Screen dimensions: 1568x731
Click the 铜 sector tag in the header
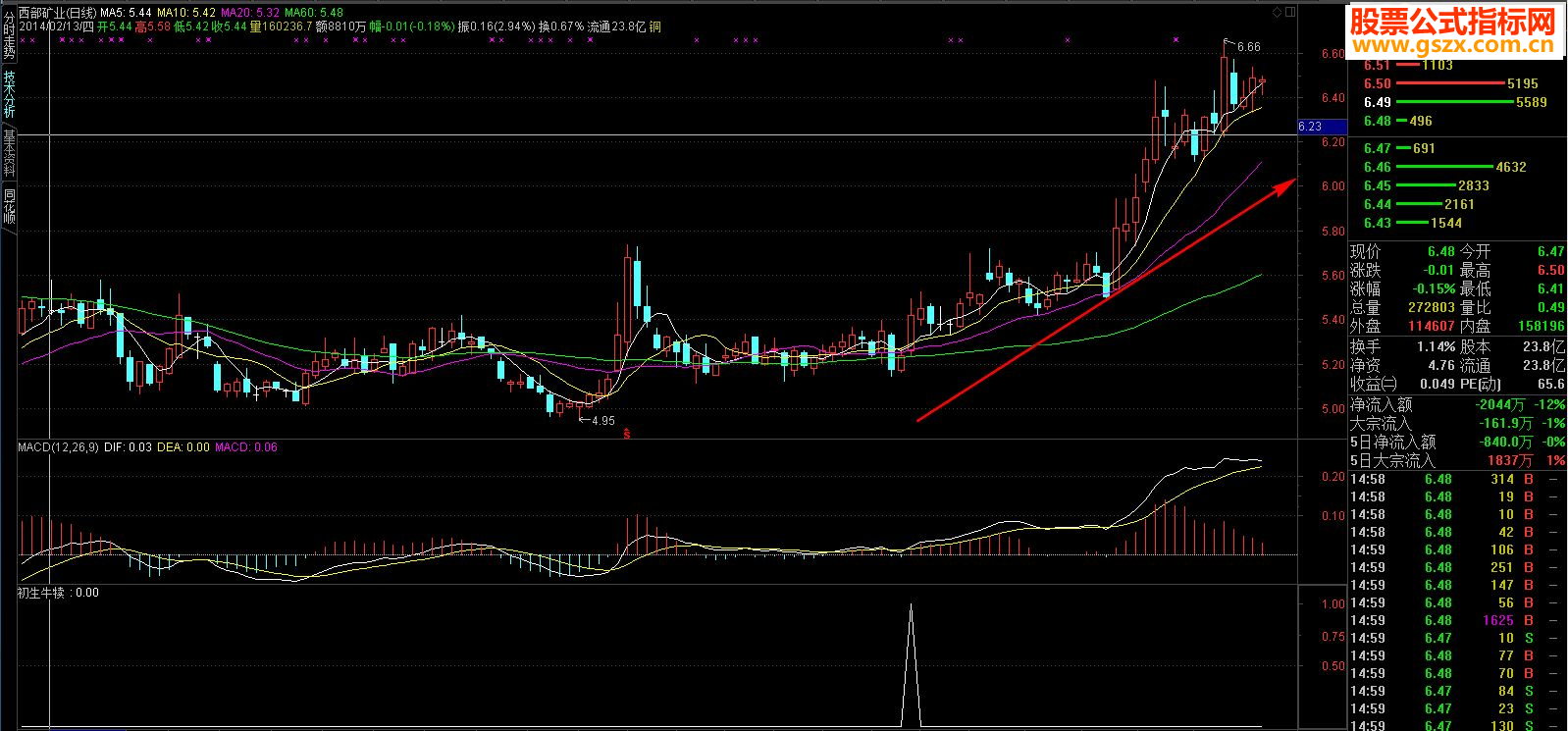coord(655,26)
